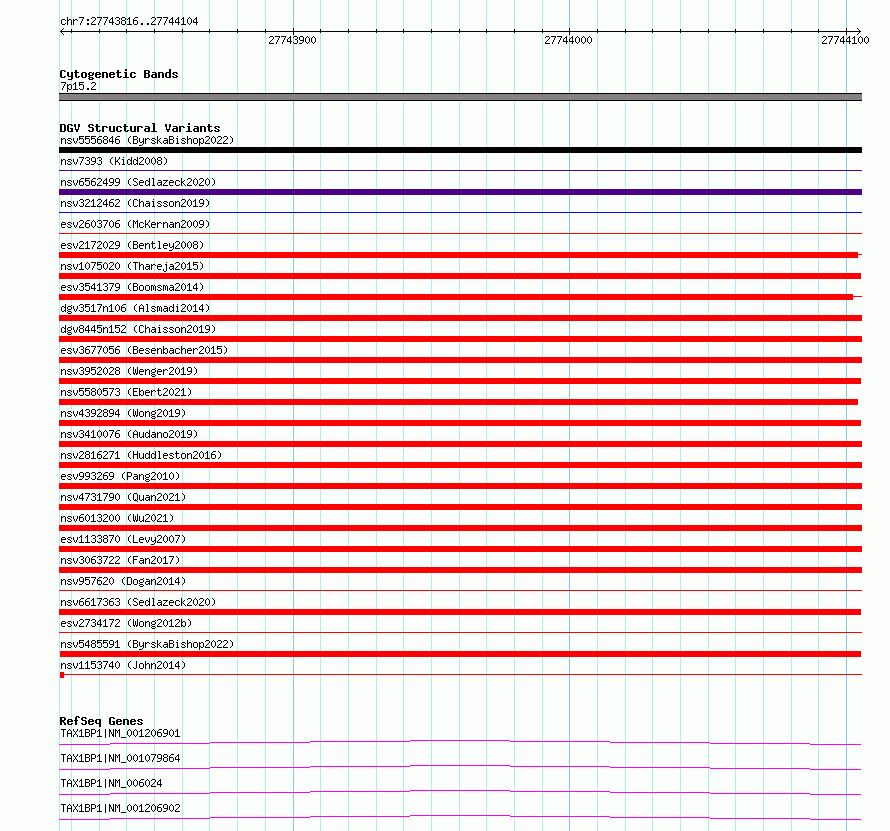Click ruler position label 27744100
Image resolution: width=890 pixels, height=831 pixels.
845,40
